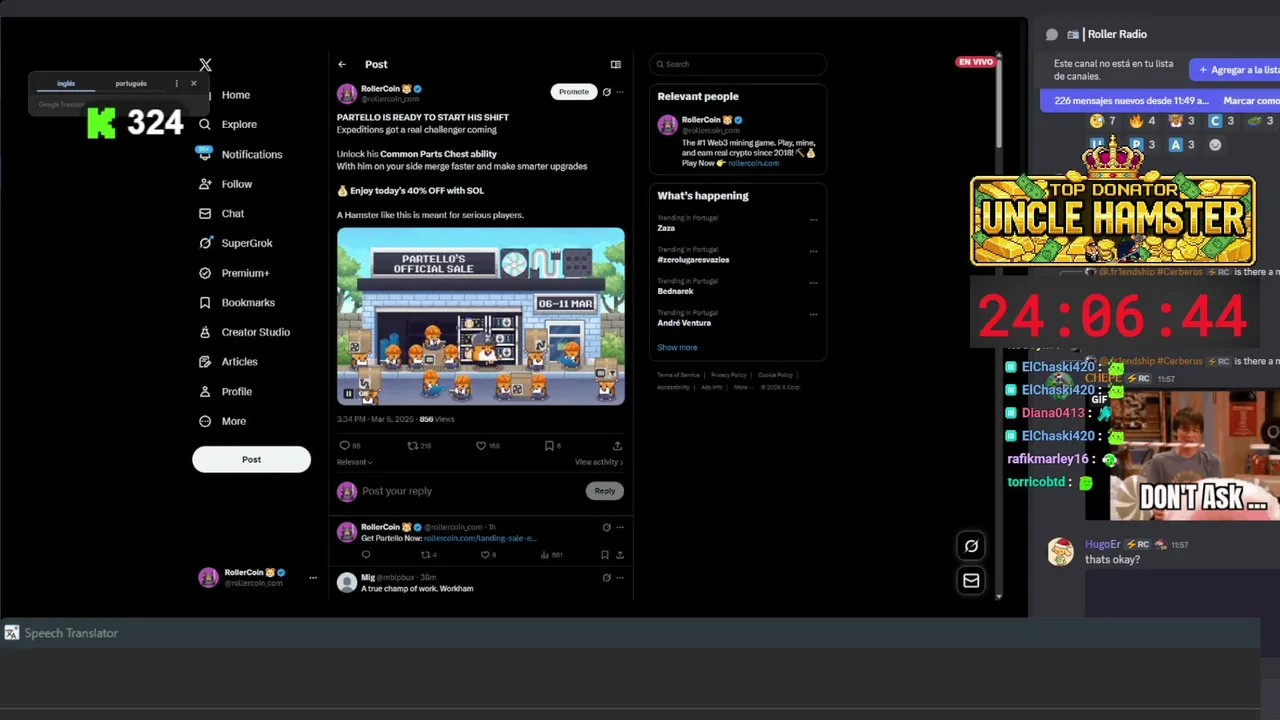Open account switcher dots beside RollerCoin profile
The width and height of the screenshot is (1280, 720).
click(x=313, y=578)
